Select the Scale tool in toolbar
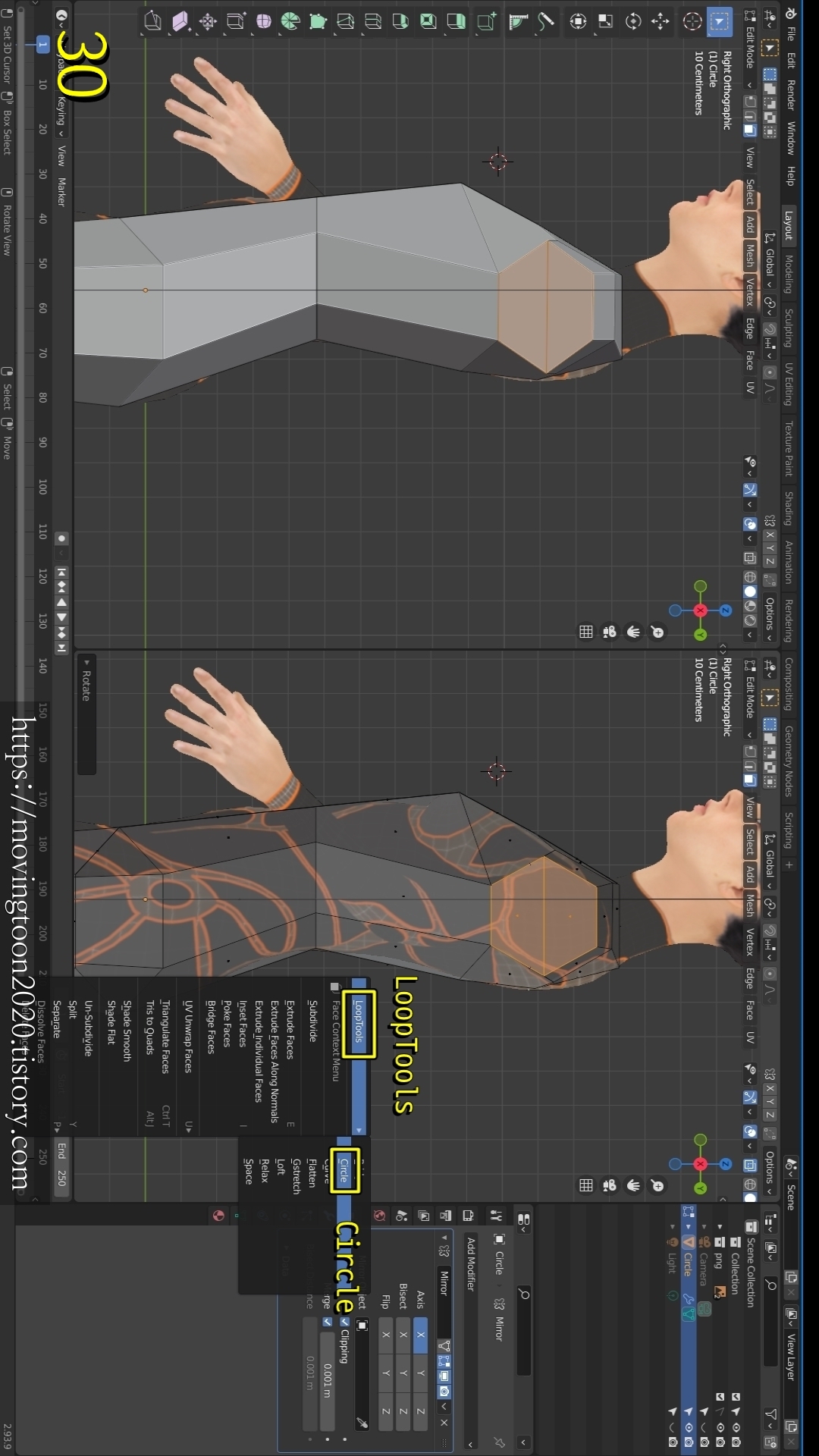 point(606,21)
